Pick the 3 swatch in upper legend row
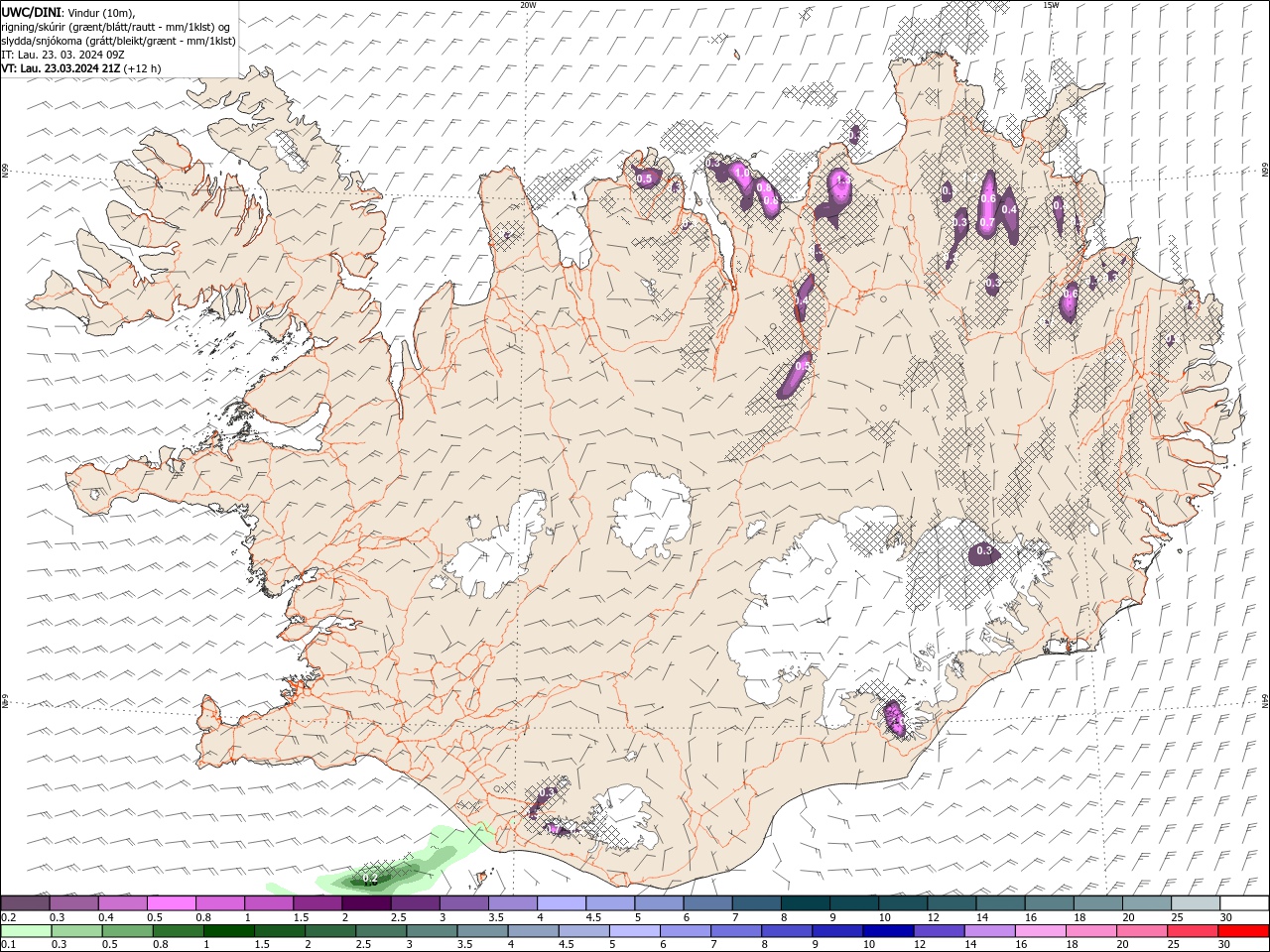This screenshot has height=952, width=1270. [x=464, y=903]
